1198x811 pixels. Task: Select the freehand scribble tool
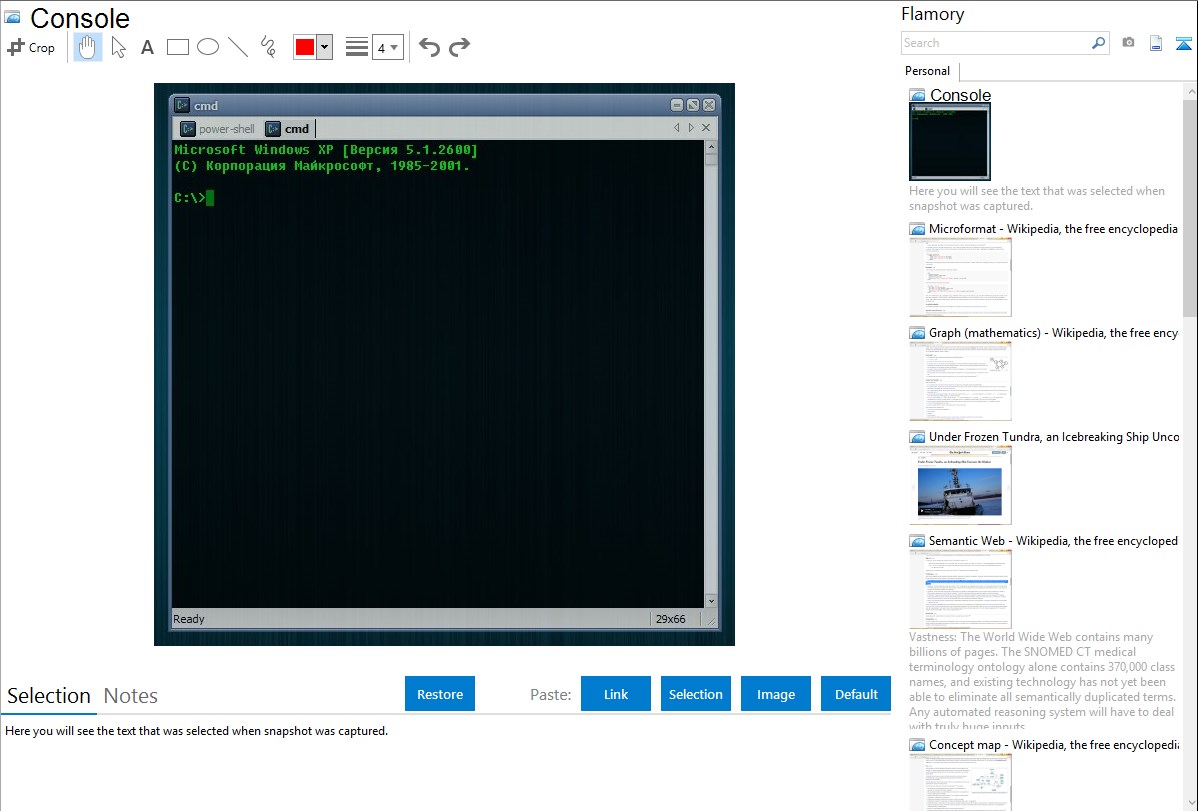pyautogui.click(x=268, y=47)
